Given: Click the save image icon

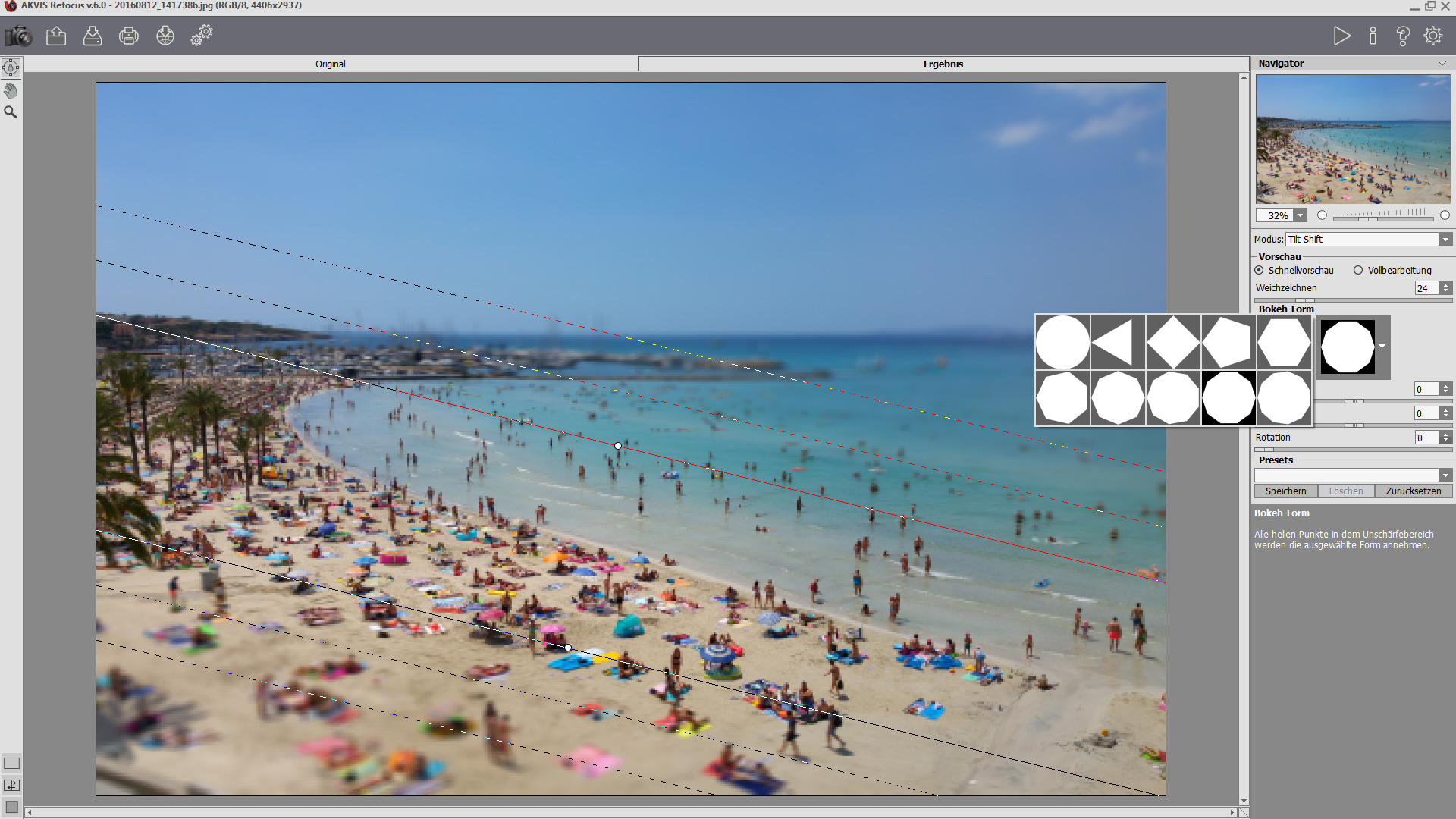Looking at the screenshot, I should 93,36.
